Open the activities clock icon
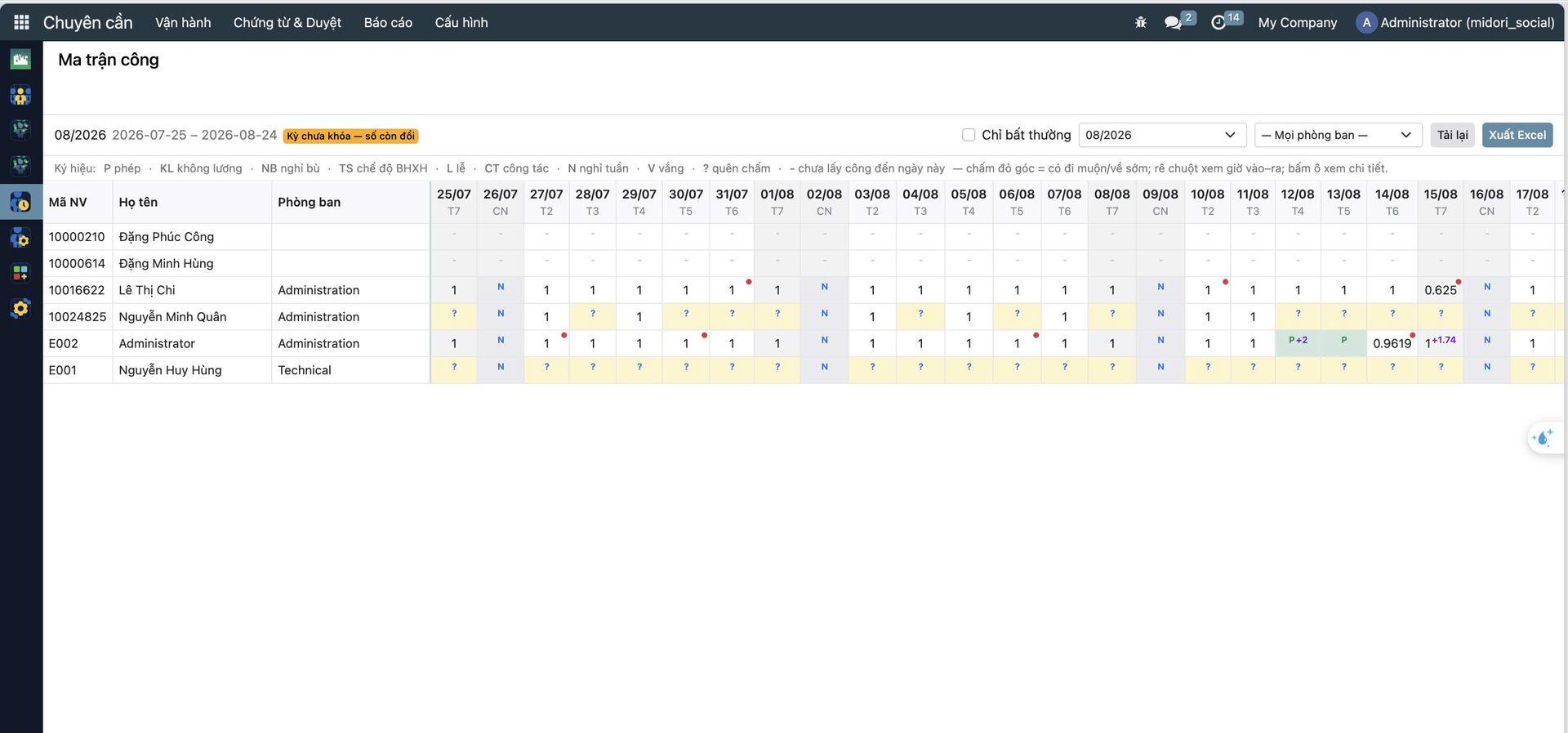 (1218, 23)
